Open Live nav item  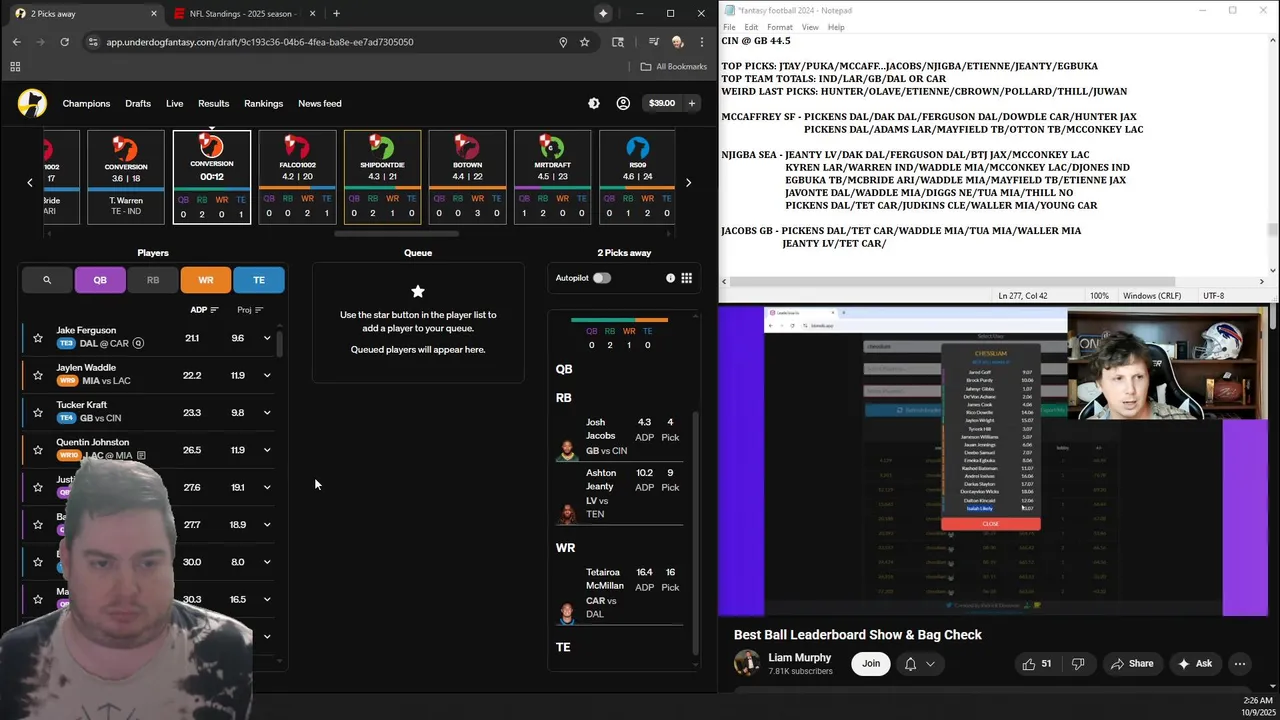point(174,103)
